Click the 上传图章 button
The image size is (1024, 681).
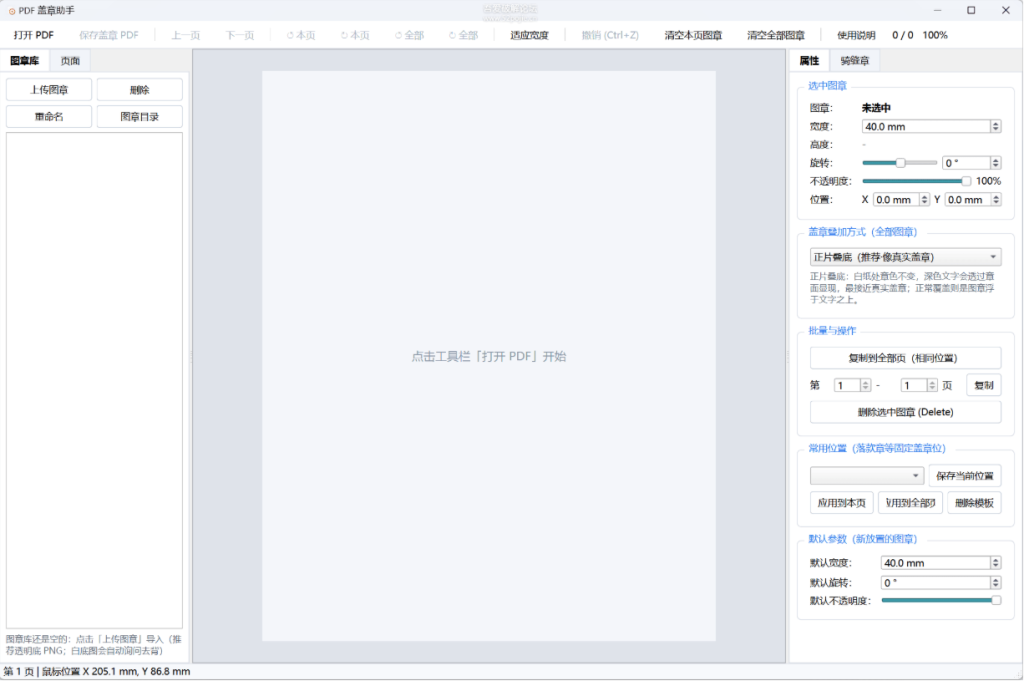click(x=49, y=89)
